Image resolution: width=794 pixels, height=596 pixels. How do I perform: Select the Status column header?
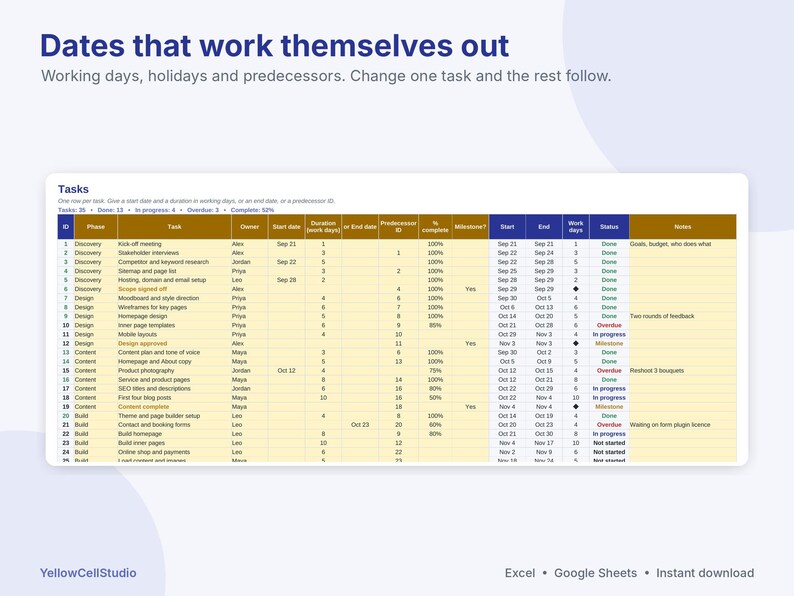pyautogui.click(x=609, y=227)
